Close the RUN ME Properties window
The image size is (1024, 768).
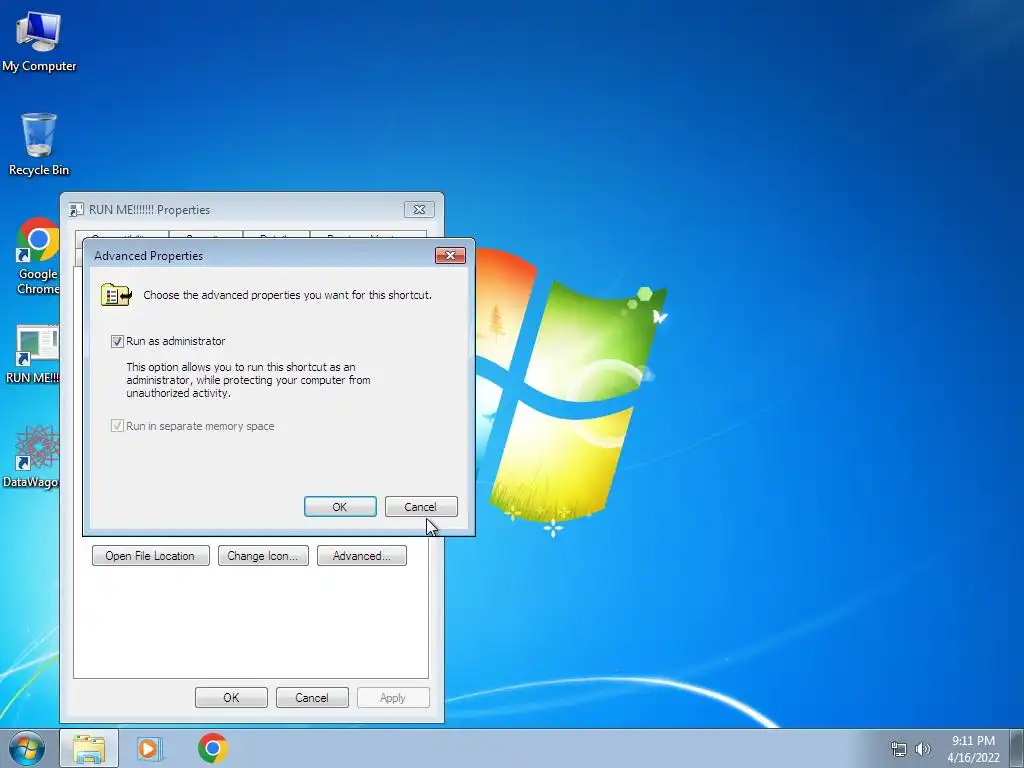click(419, 210)
